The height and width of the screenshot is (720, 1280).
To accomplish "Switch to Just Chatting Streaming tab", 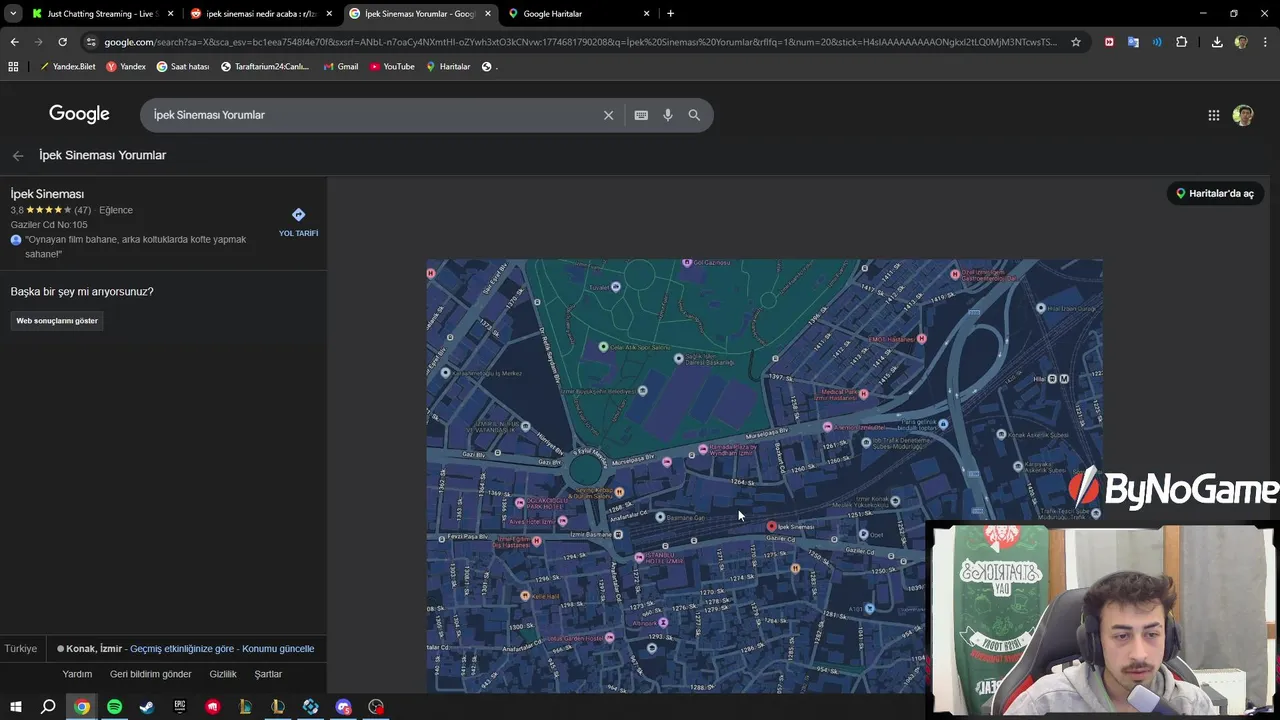I will pos(101,14).
